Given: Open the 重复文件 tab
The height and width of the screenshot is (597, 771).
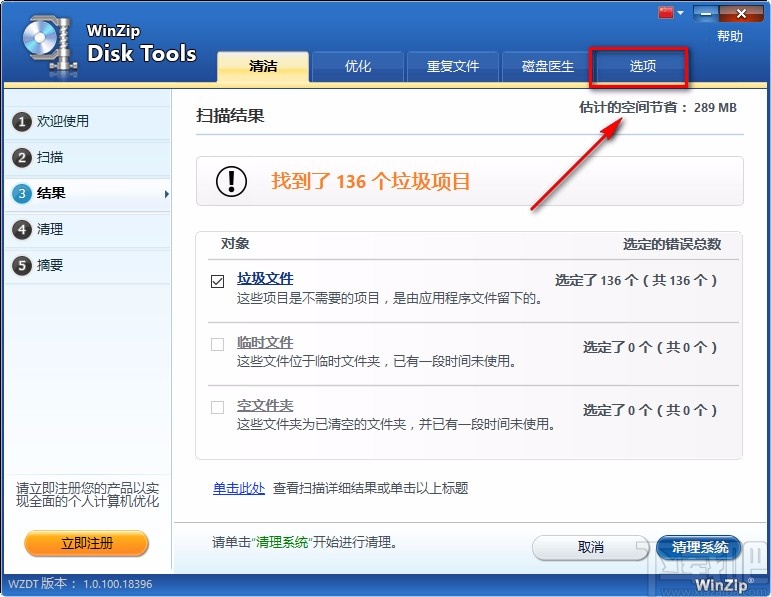Looking at the screenshot, I should pyautogui.click(x=453, y=66).
